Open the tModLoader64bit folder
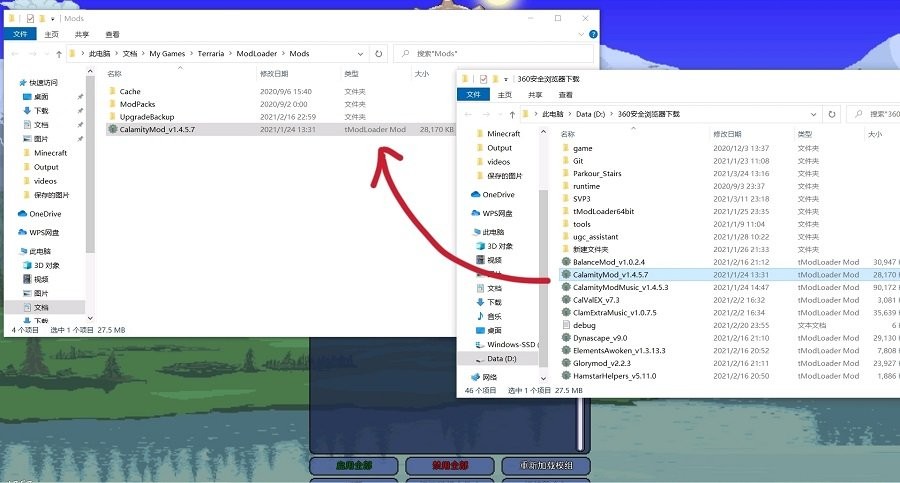 point(603,211)
